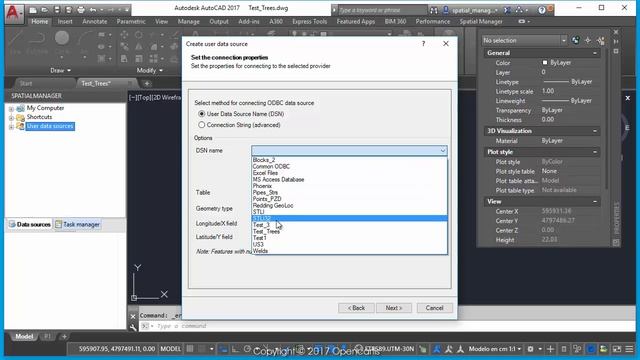The image size is (640, 360).
Task: Open the Insert ribbon tab
Action: 65,22
